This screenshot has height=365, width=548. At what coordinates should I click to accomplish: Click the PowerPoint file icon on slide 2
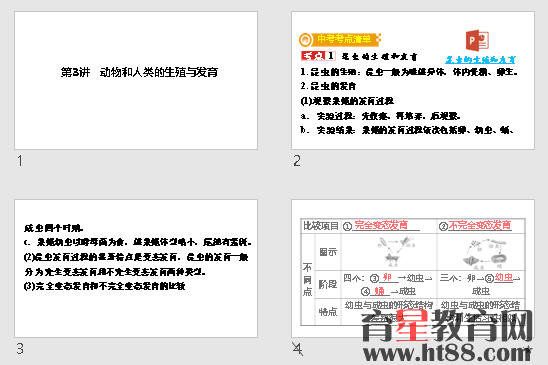[477, 41]
